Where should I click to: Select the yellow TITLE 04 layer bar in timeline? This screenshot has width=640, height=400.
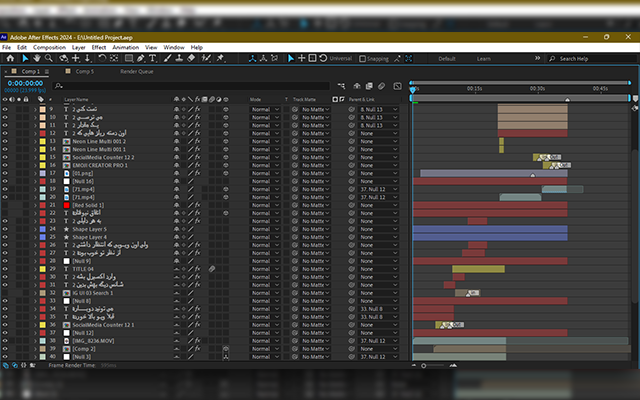click(x=478, y=269)
